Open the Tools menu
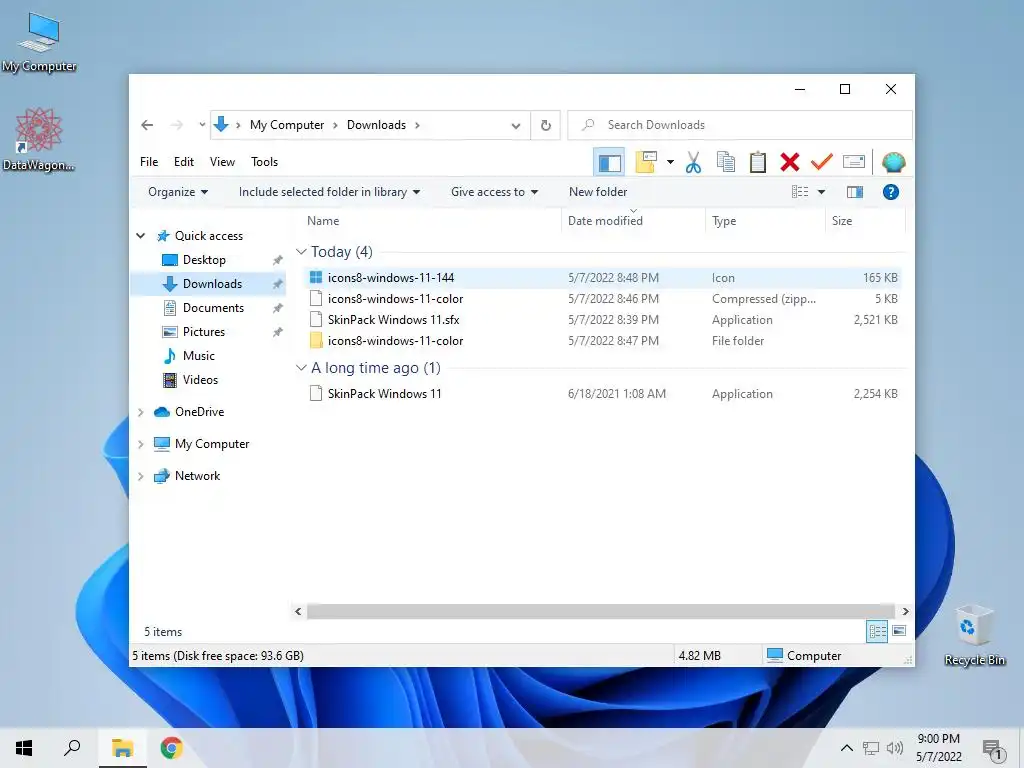The width and height of the screenshot is (1024, 768). tap(264, 161)
